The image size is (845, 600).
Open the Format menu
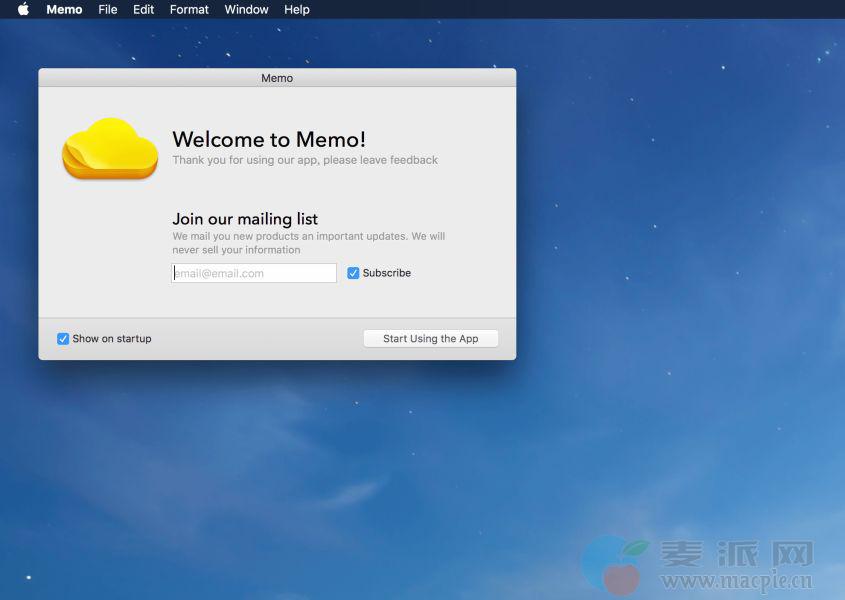(x=189, y=9)
